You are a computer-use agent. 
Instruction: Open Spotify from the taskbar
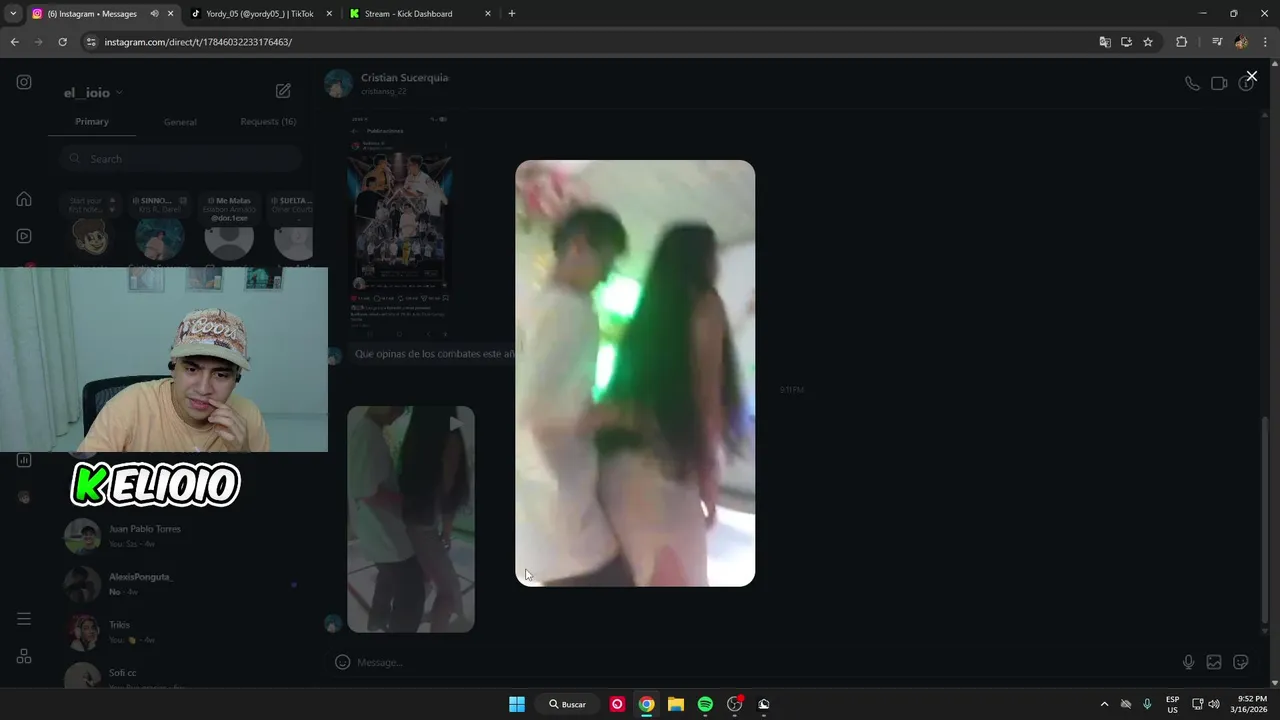pyautogui.click(x=705, y=704)
